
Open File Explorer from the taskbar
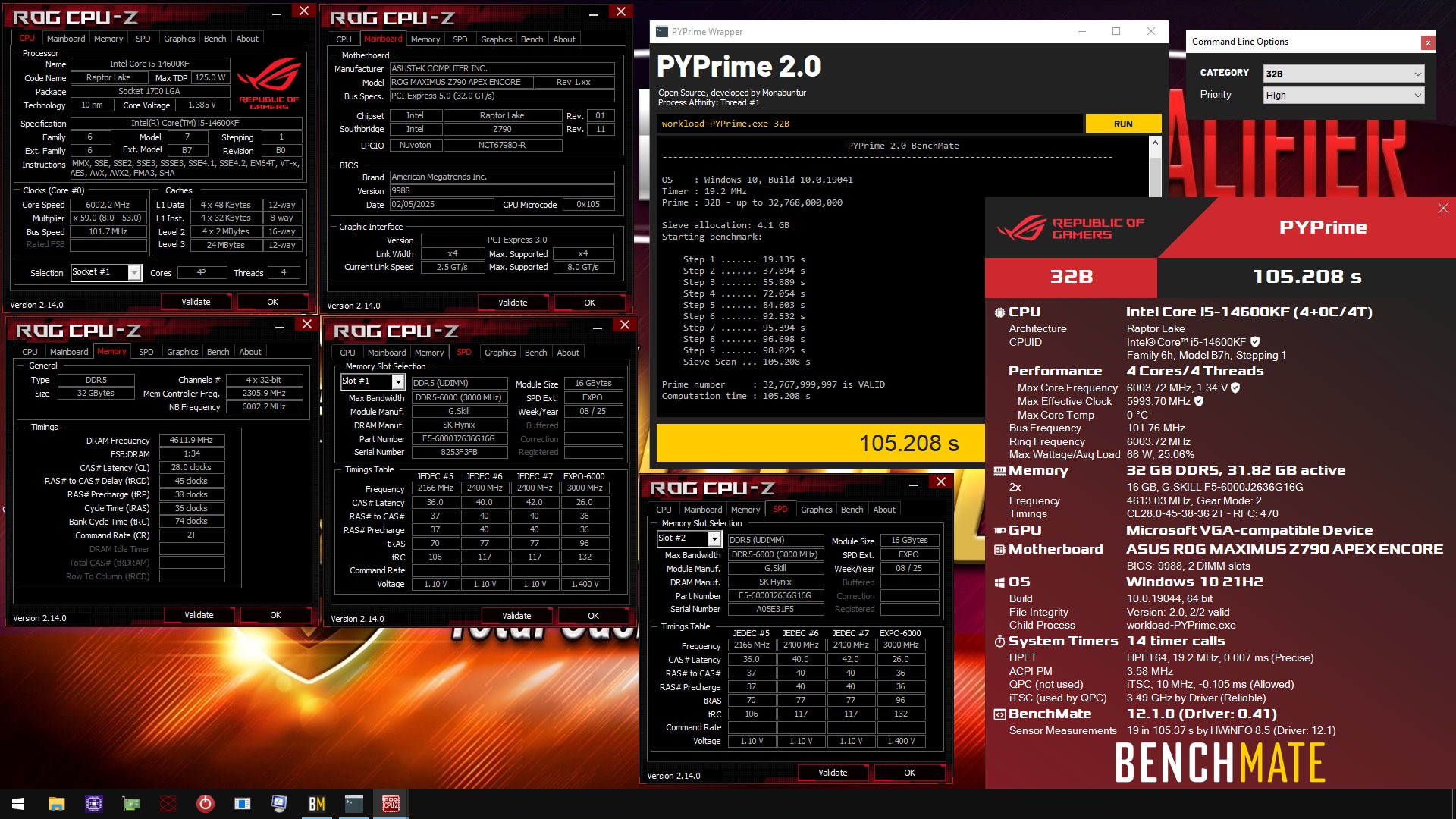pos(56,804)
